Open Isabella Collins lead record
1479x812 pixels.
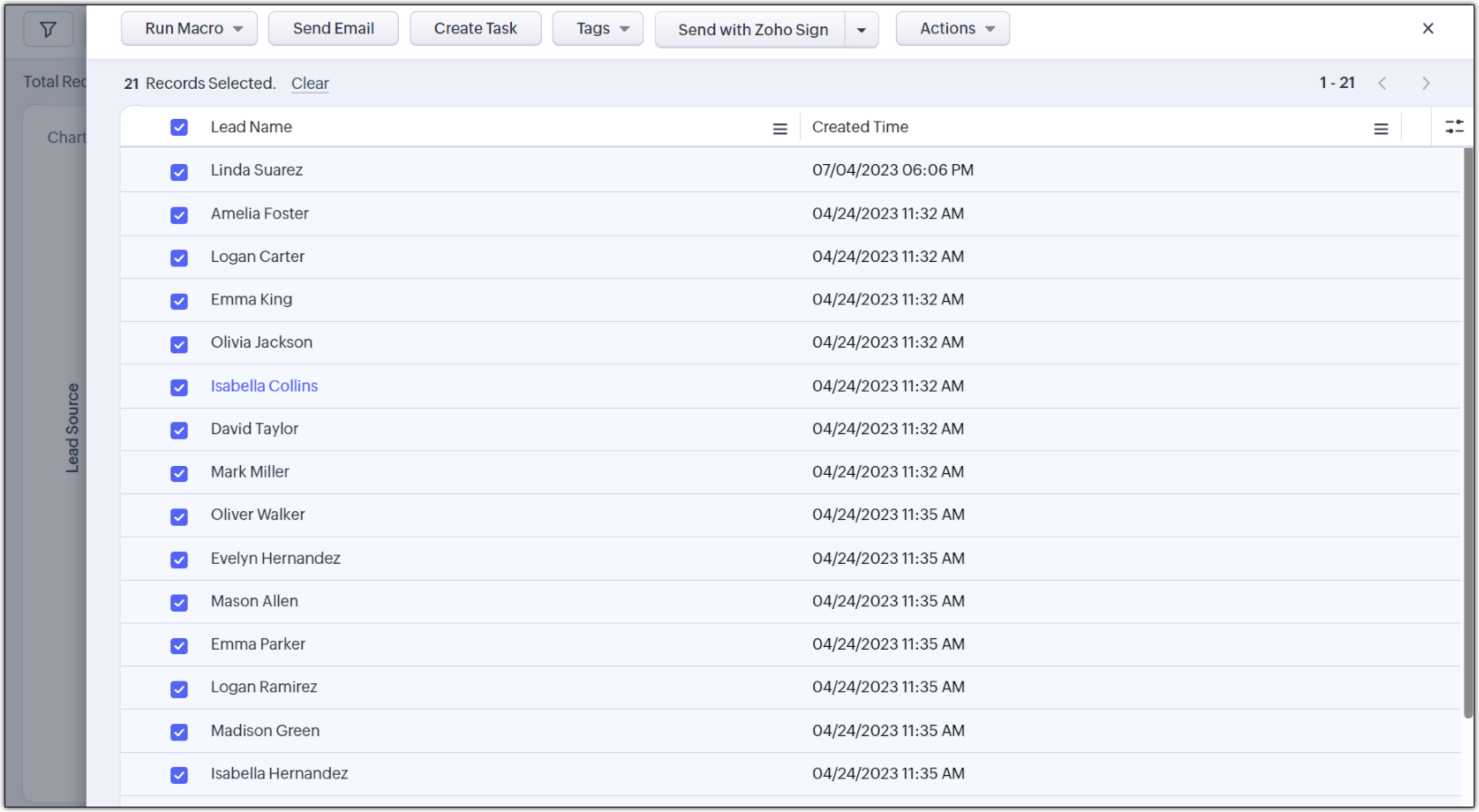point(264,386)
